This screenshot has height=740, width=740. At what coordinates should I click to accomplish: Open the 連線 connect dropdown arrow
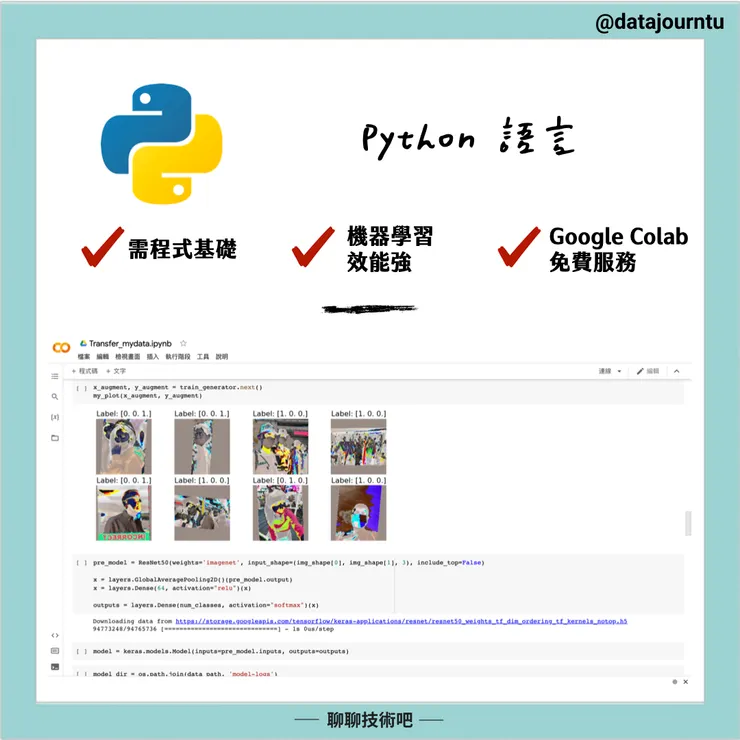(619, 371)
